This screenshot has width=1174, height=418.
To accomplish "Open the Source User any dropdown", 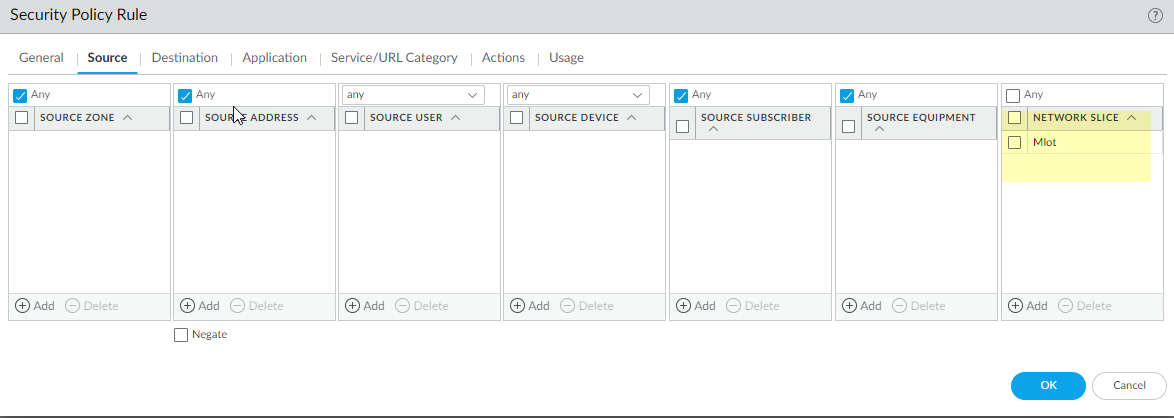I will point(473,95).
